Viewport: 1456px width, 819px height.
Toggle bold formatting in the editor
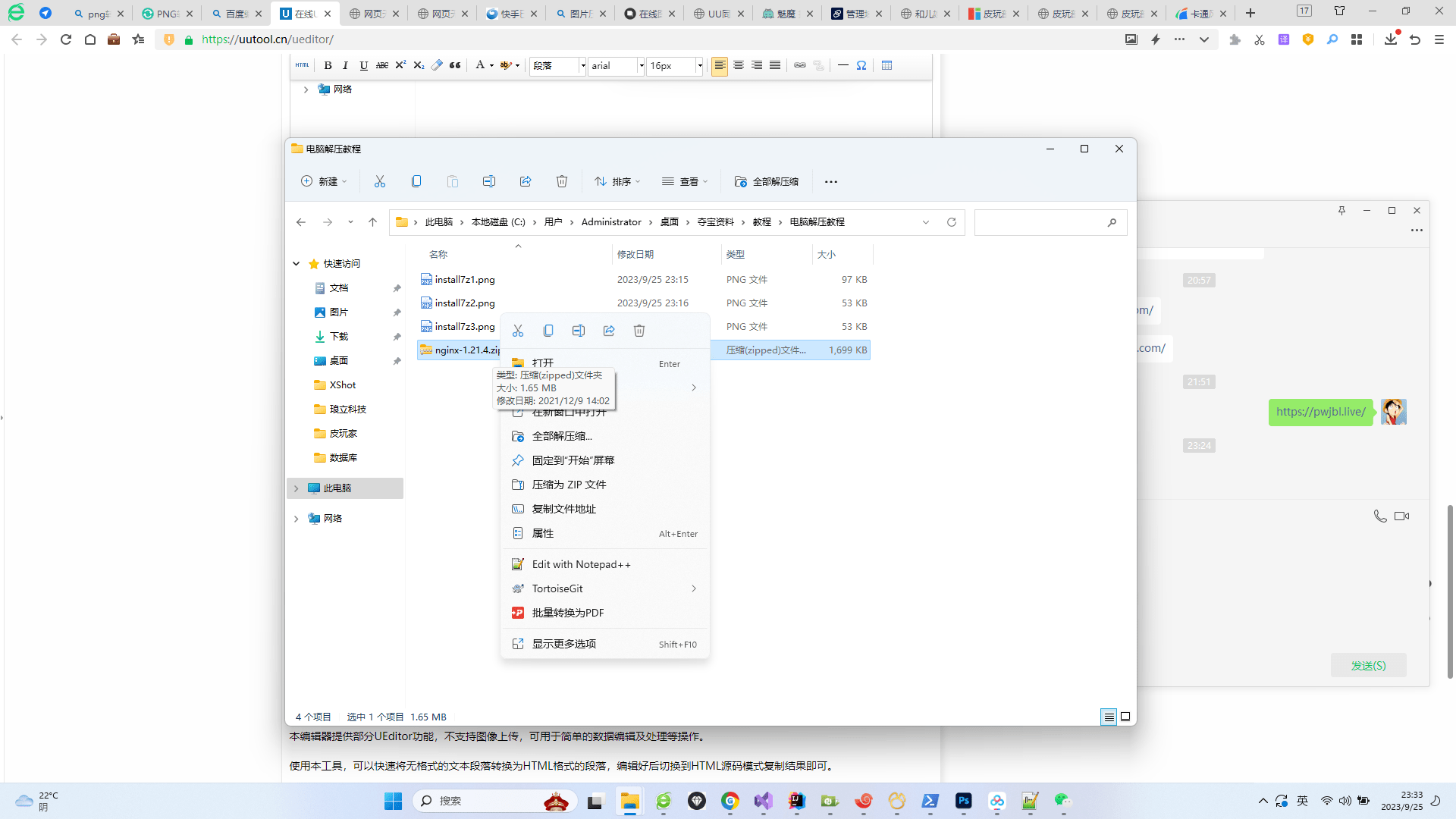[x=328, y=66]
